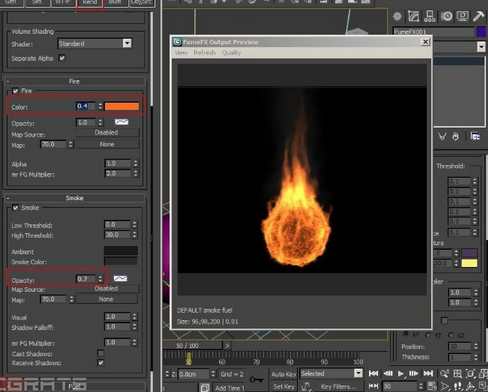Play the animation

point(401,373)
